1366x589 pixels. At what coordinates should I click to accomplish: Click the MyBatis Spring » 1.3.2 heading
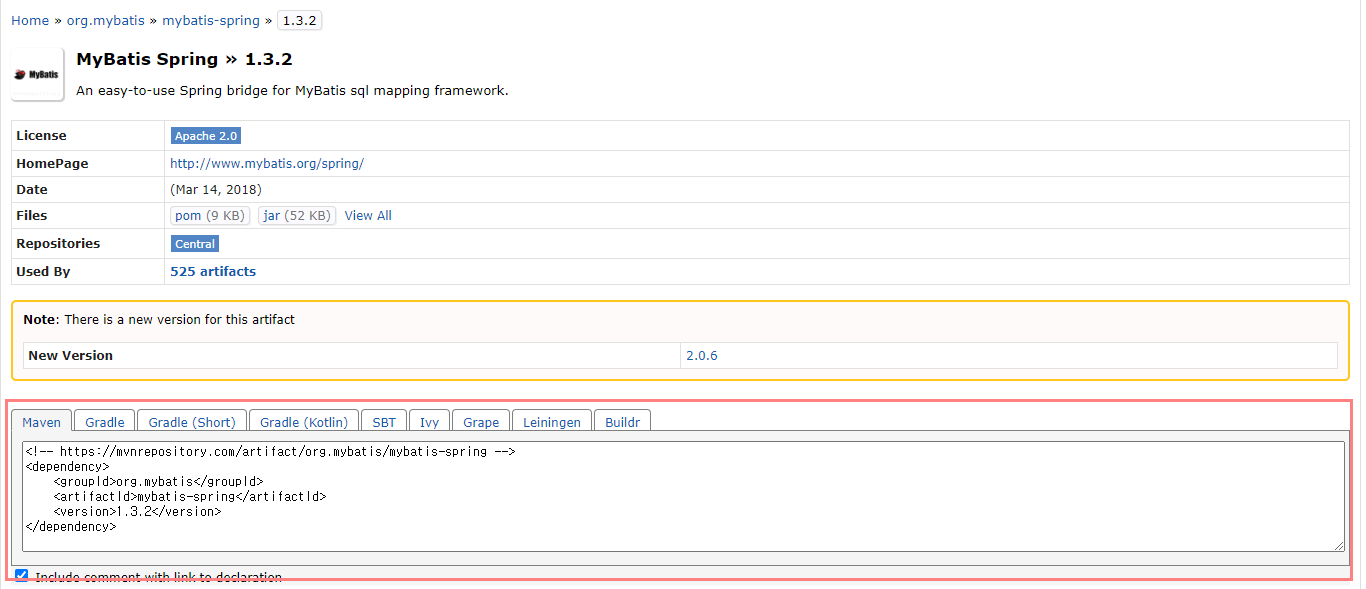click(x=184, y=59)
